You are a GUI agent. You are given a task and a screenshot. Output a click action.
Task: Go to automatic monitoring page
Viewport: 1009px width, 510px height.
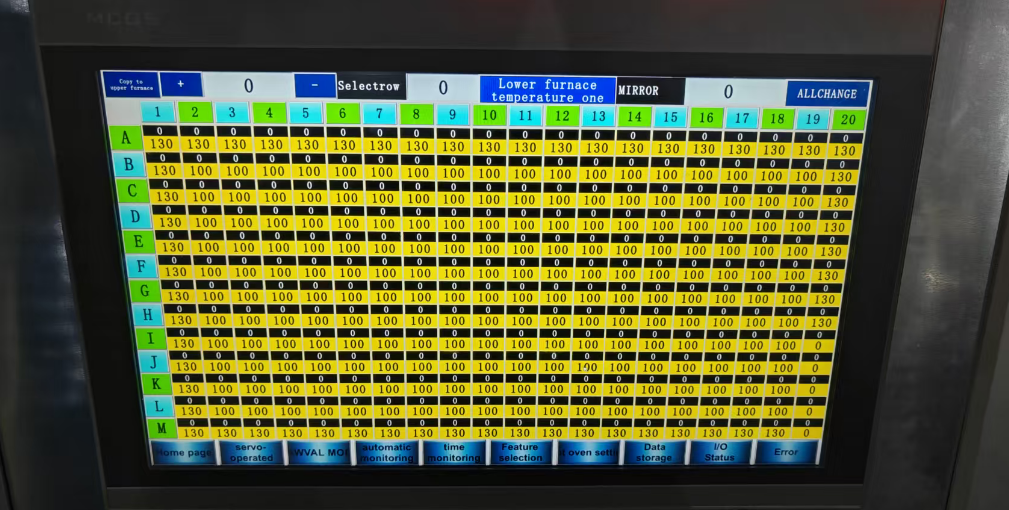(386, 452)
